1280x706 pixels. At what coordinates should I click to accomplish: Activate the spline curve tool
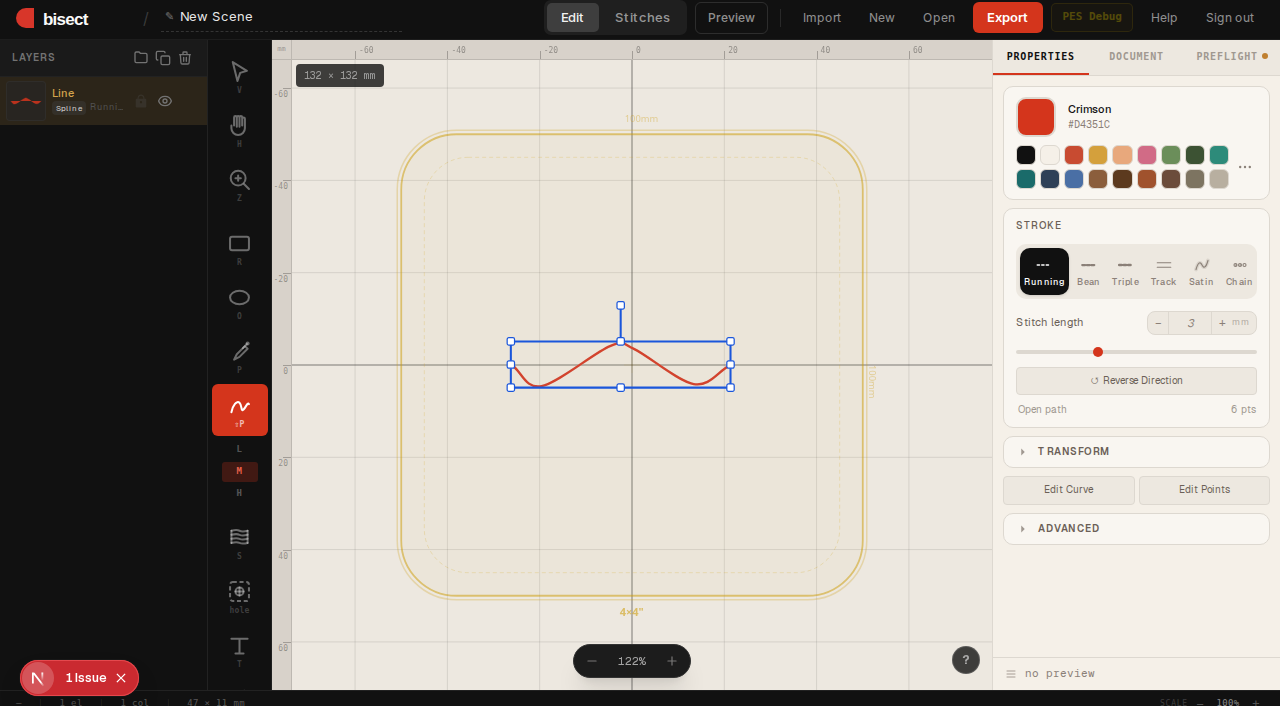[x=239, y=410]
